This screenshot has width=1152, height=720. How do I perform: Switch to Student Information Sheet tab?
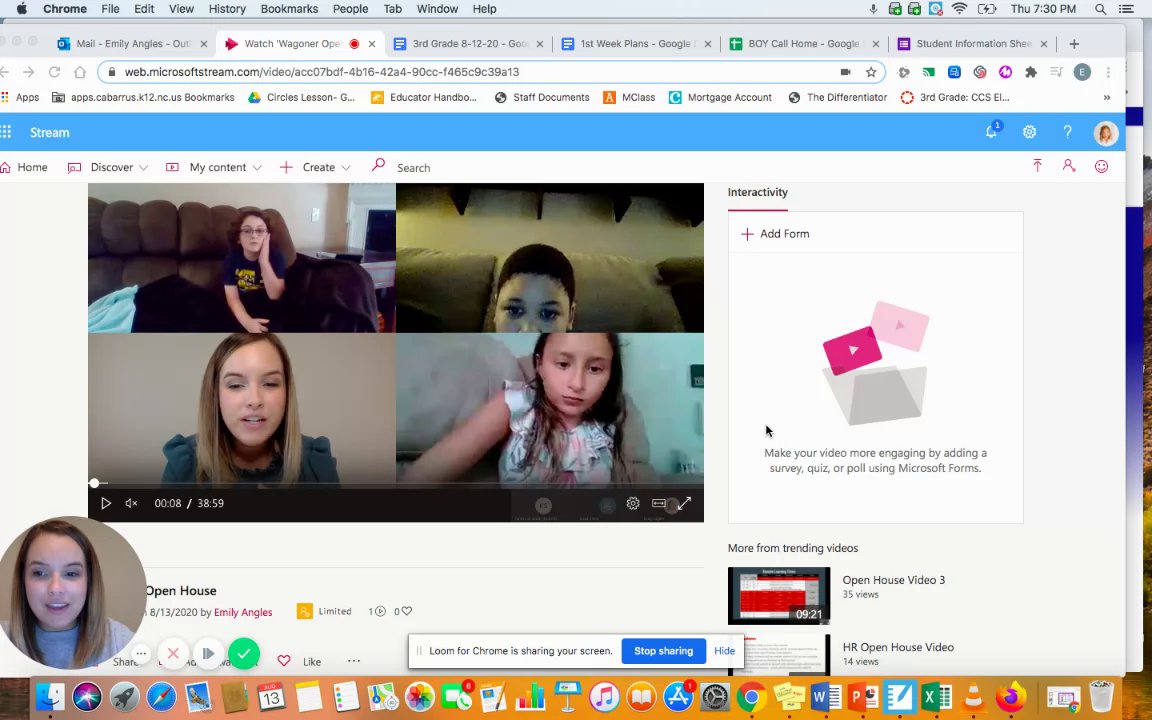973,44
